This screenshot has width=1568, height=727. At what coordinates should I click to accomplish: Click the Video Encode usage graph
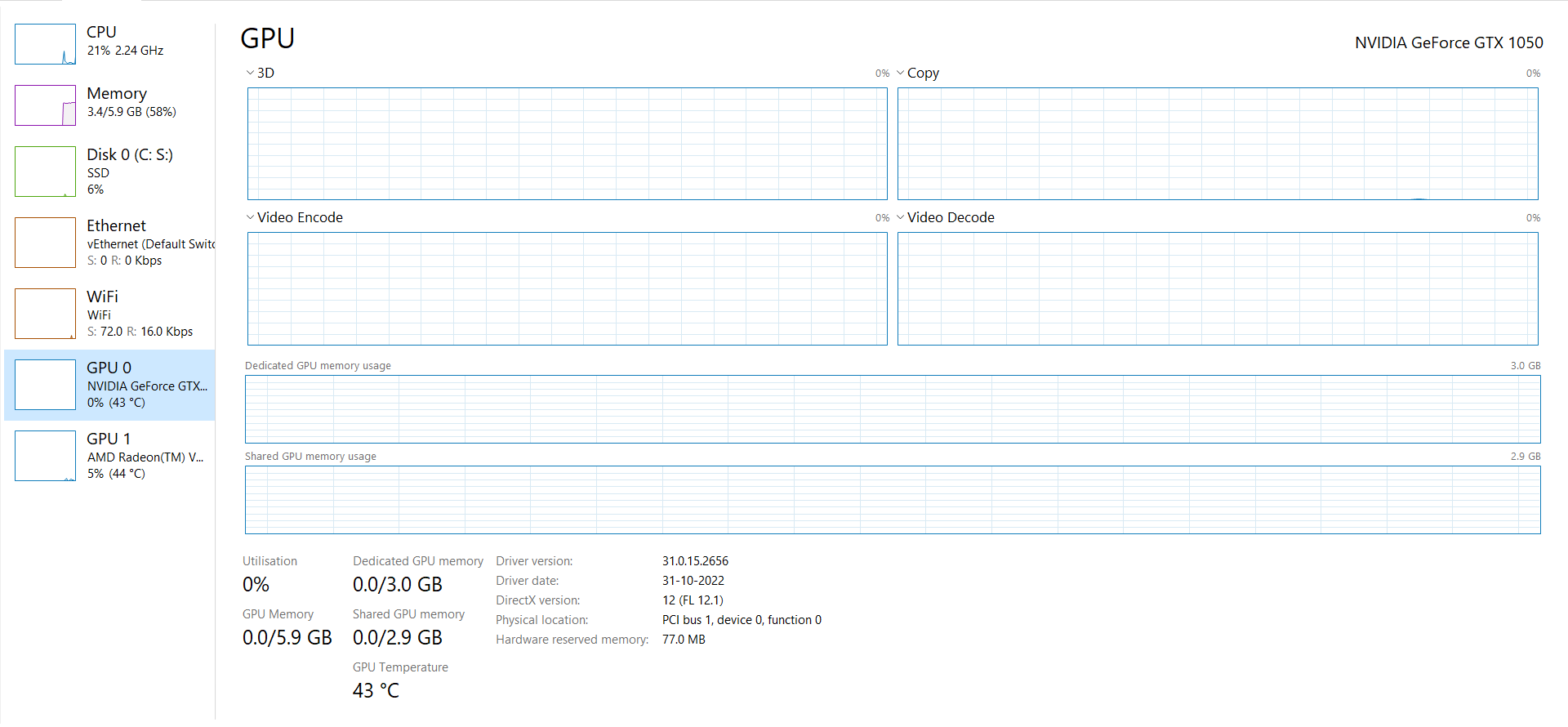click(x=568, y=288)
